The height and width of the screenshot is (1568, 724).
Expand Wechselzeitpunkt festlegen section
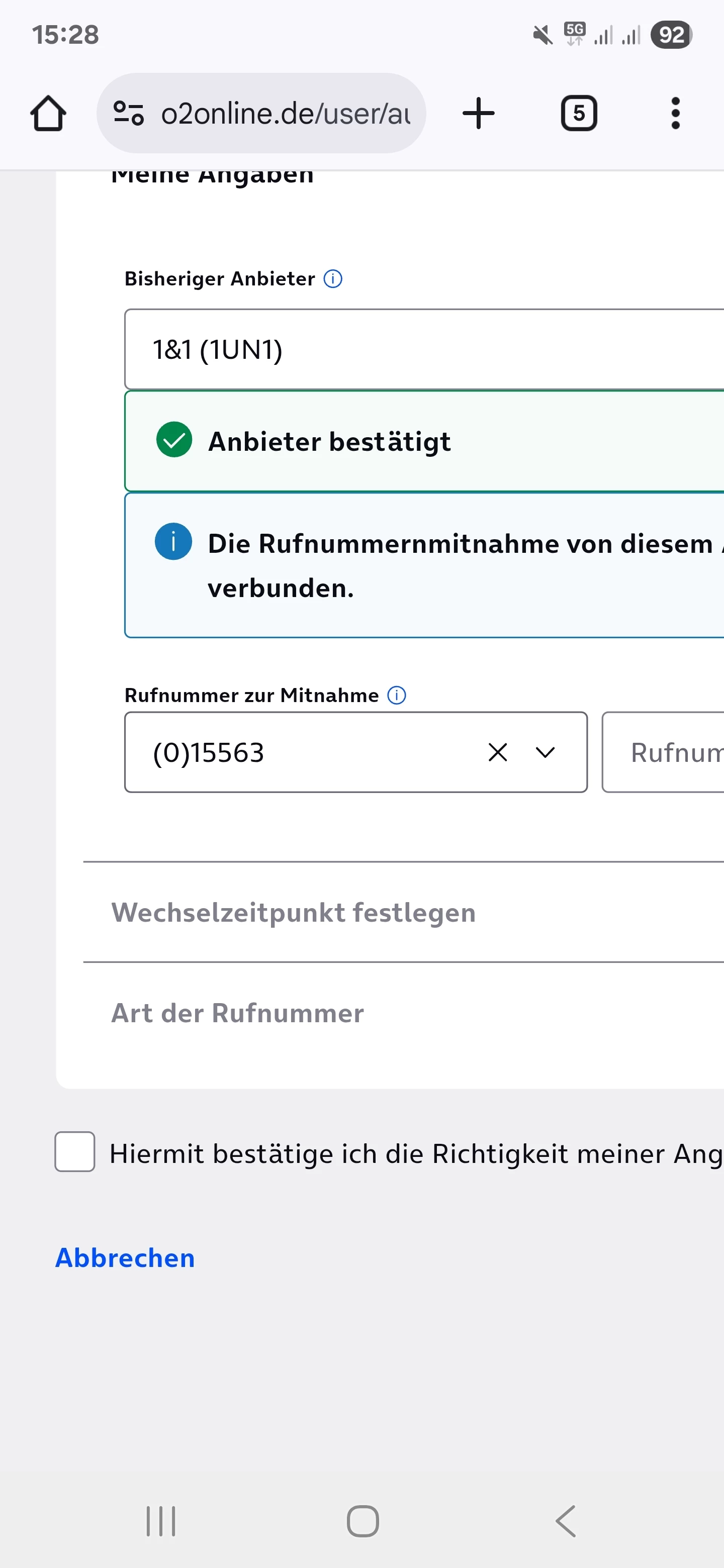point(294,913)
